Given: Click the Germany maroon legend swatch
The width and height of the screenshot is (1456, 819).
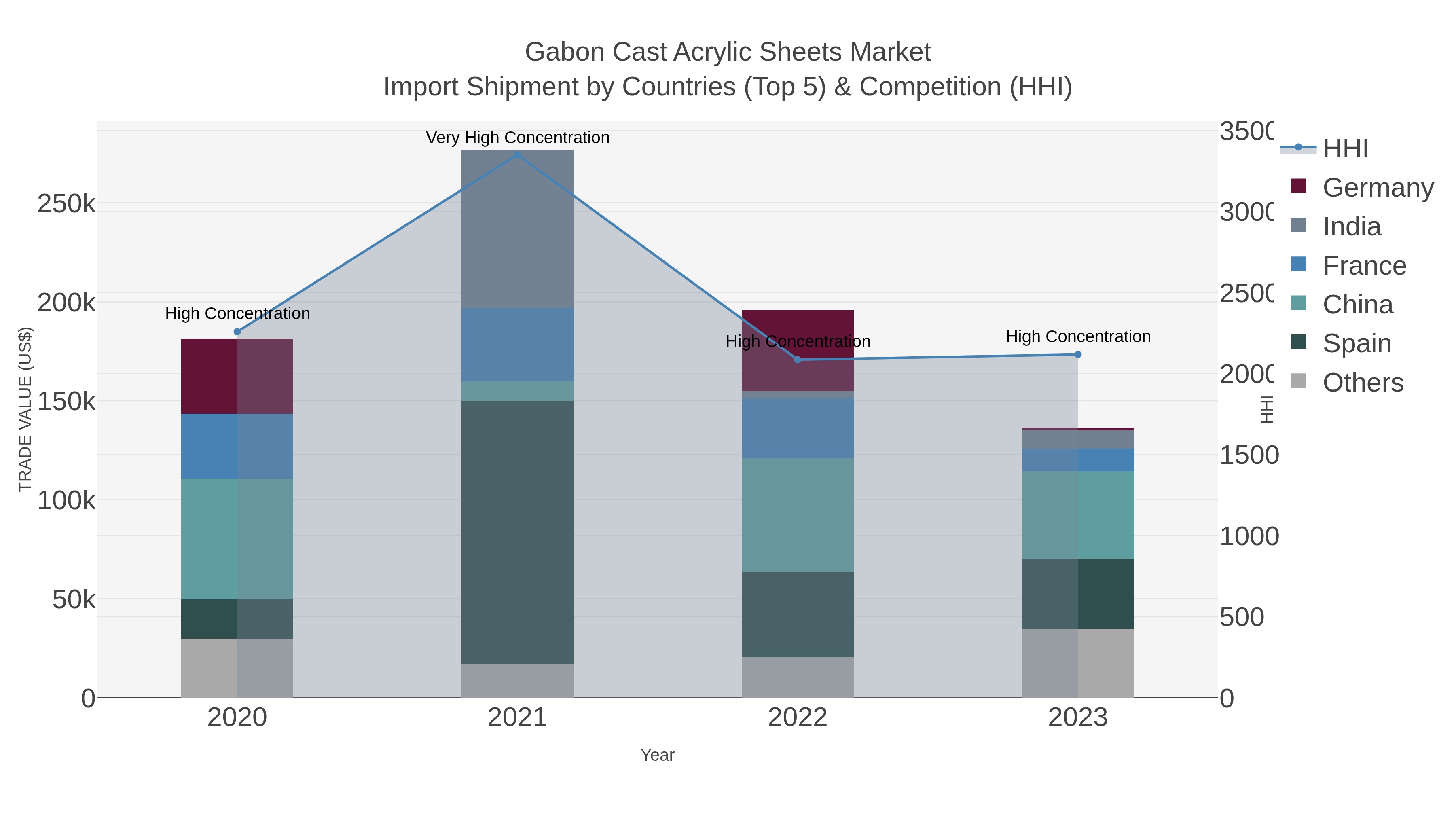Looking at the screenshot, I should click(1299, 186).
